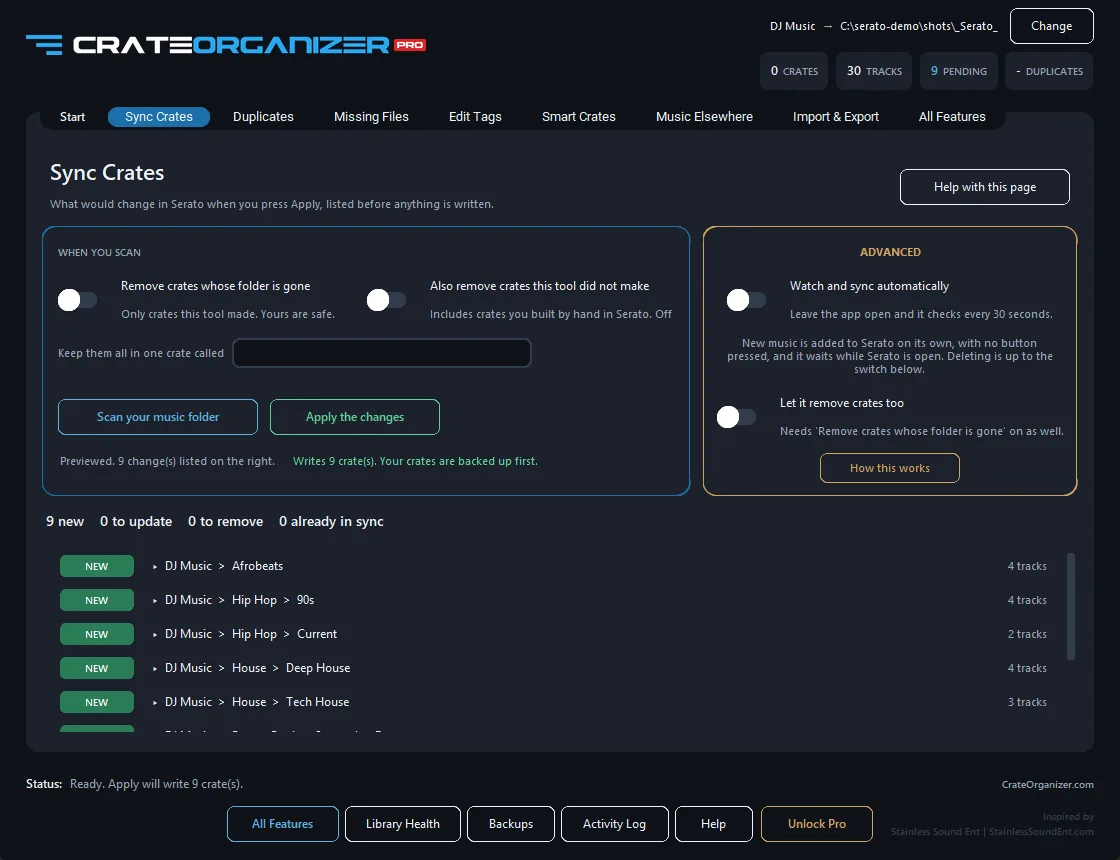Click Scan your music folder button

point(158,417)
